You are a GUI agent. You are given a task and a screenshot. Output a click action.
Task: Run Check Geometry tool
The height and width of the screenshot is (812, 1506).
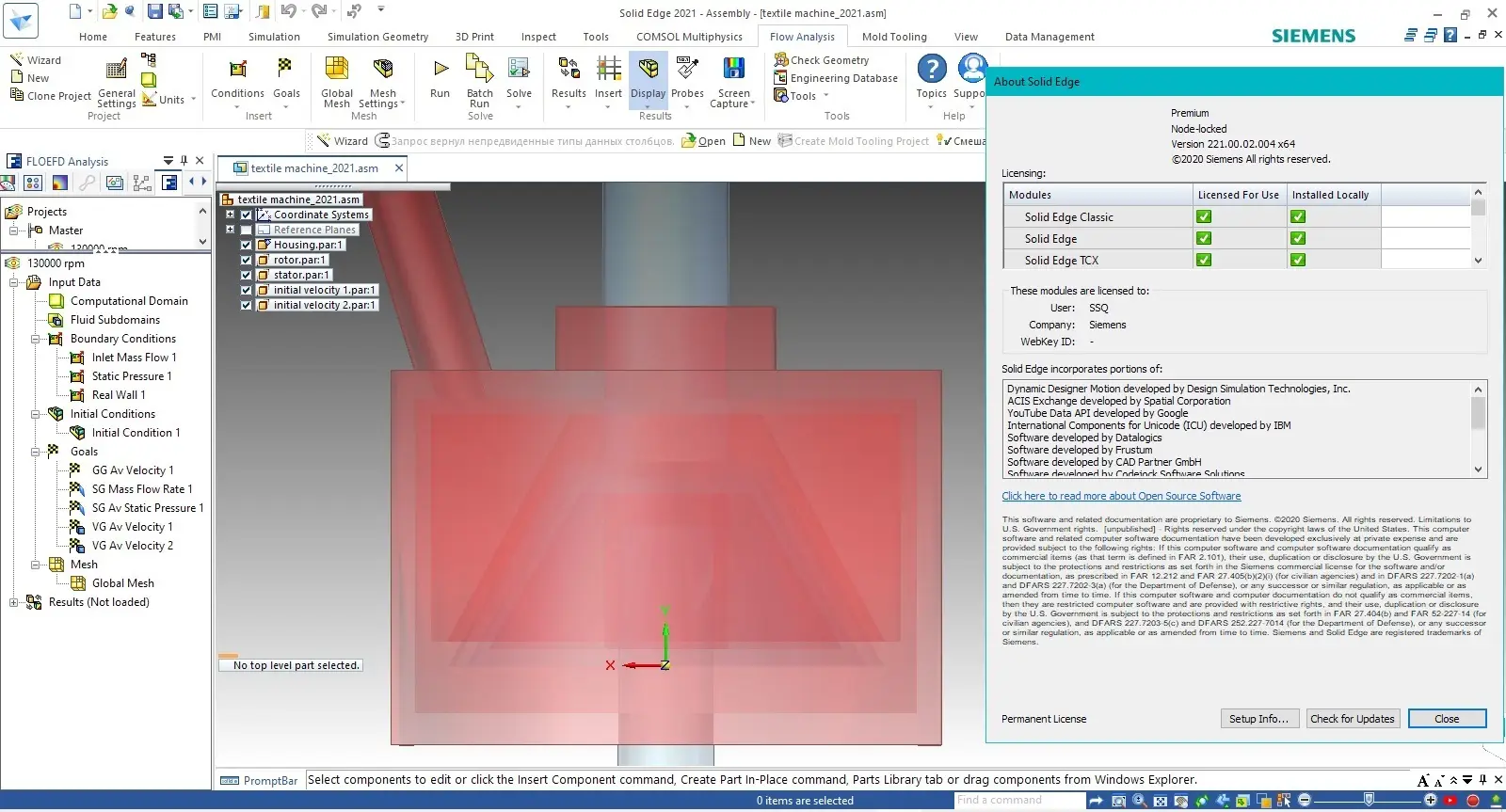[822, 60]
